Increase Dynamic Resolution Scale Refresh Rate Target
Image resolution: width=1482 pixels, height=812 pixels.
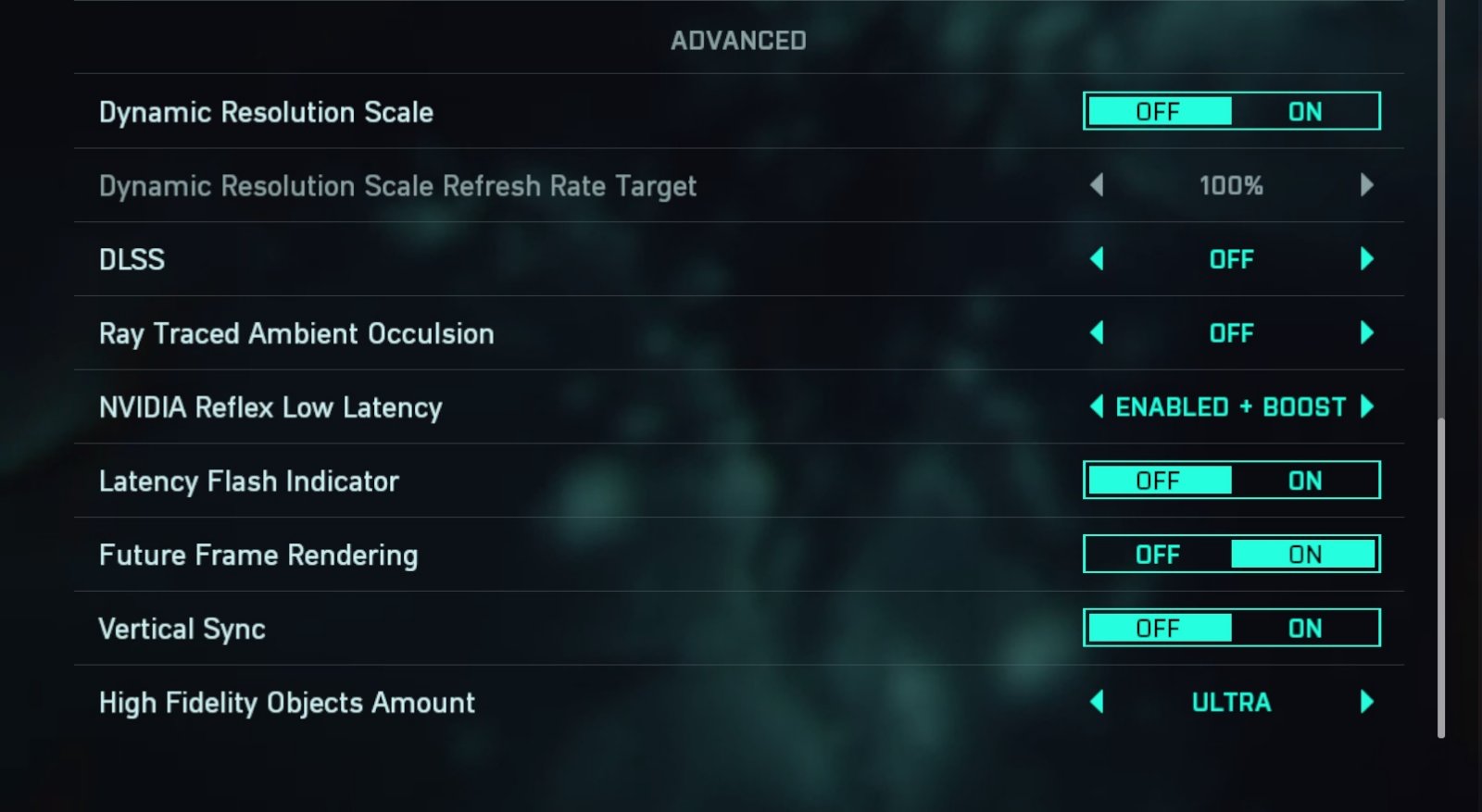click(1367, 185)
